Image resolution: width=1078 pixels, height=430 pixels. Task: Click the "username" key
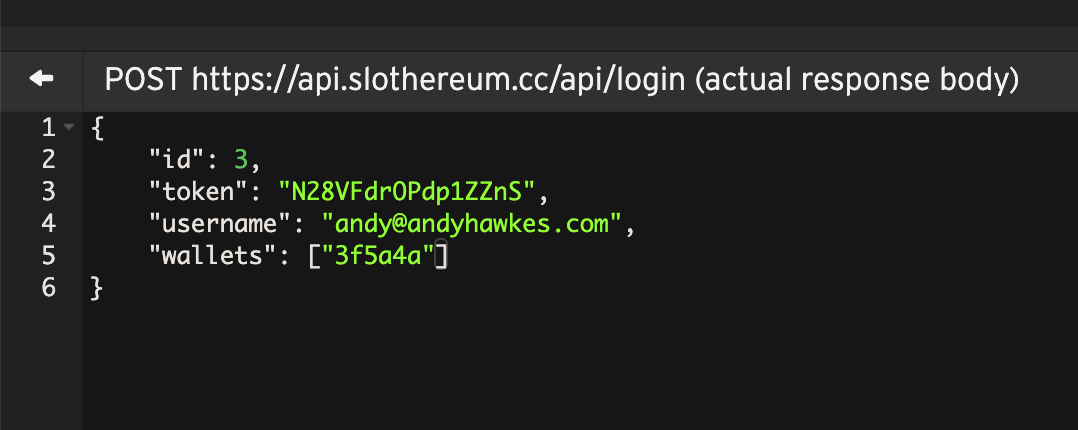[219, 224]
